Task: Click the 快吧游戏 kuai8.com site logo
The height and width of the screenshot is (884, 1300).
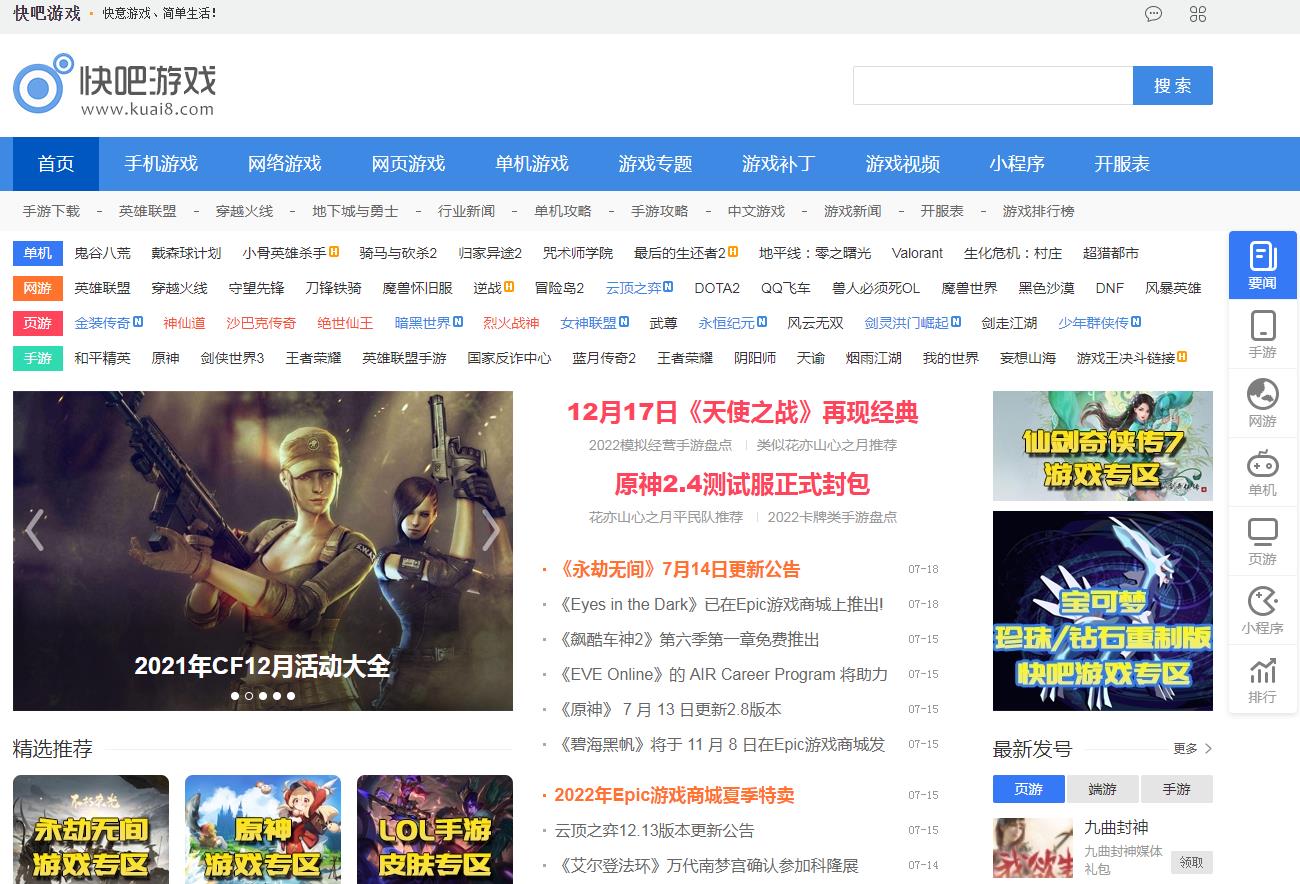Action: point(114,85)
